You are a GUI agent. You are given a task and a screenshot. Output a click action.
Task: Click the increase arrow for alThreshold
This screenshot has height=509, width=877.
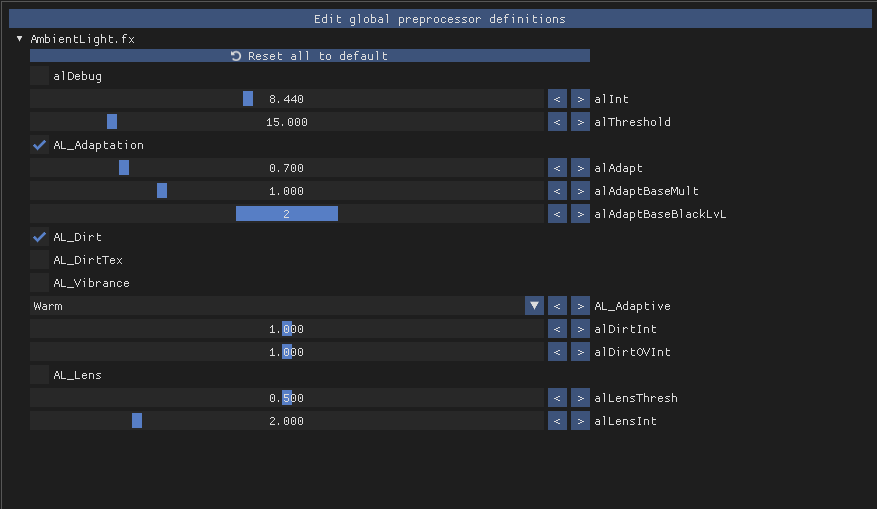pos(580,122)
